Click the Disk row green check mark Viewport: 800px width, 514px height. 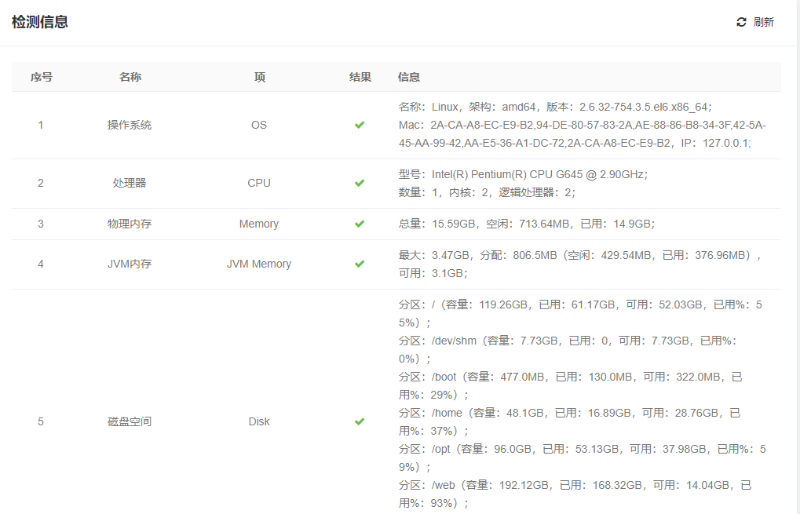[x=359, y=422]
